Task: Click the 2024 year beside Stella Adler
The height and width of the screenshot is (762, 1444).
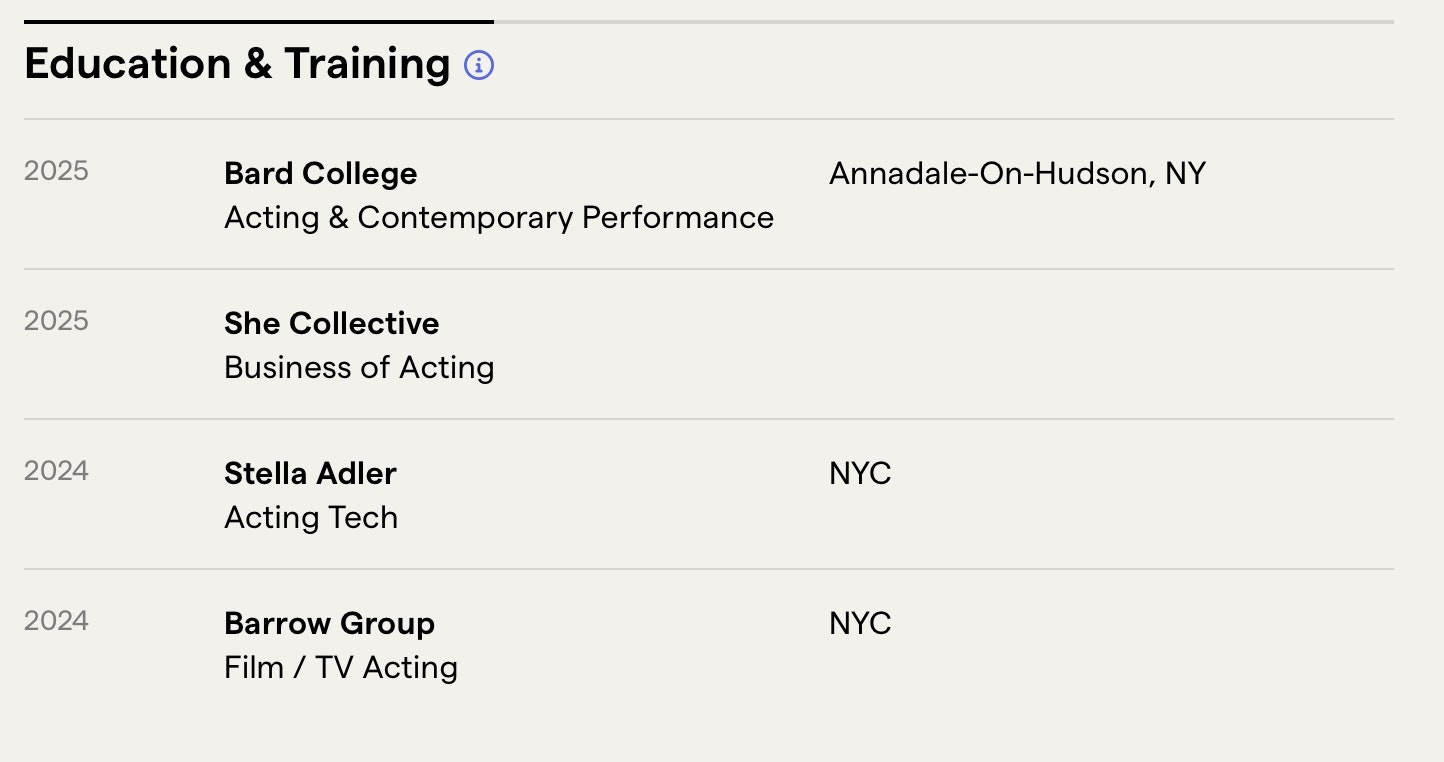Action: tap(56, 471)
